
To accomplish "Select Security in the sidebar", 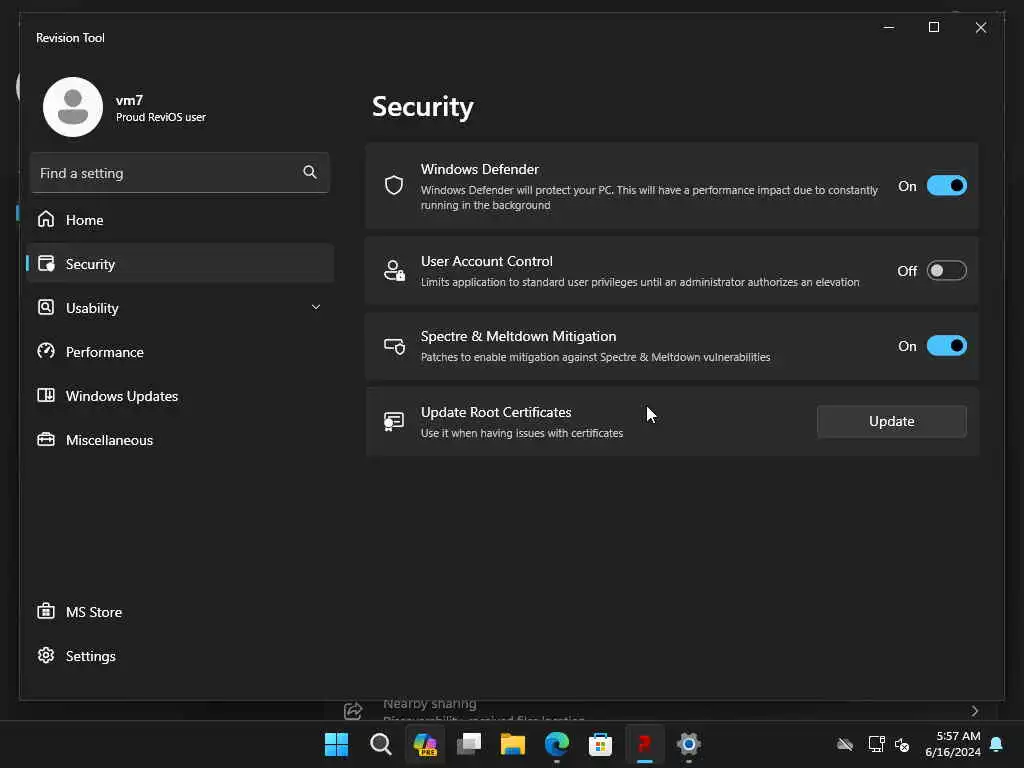I will click(180, 264).
